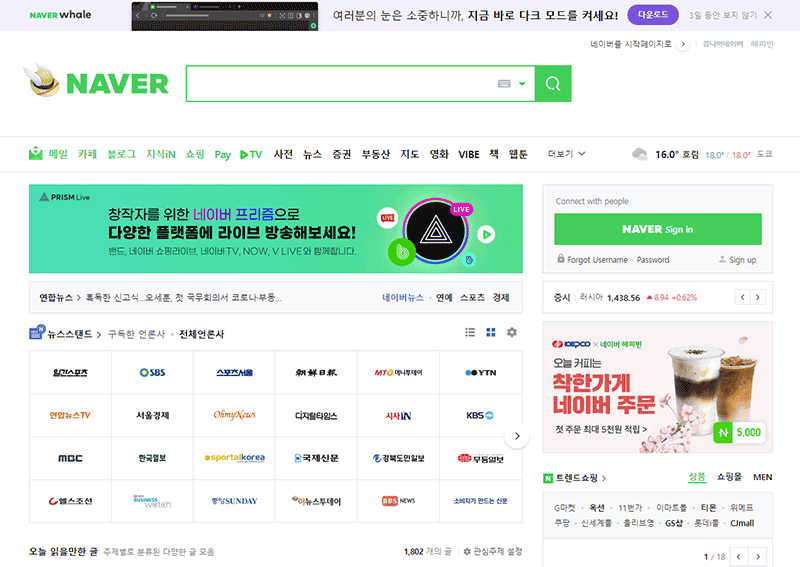
Task: Switch newsstand to list view
Action: [470, 332]
